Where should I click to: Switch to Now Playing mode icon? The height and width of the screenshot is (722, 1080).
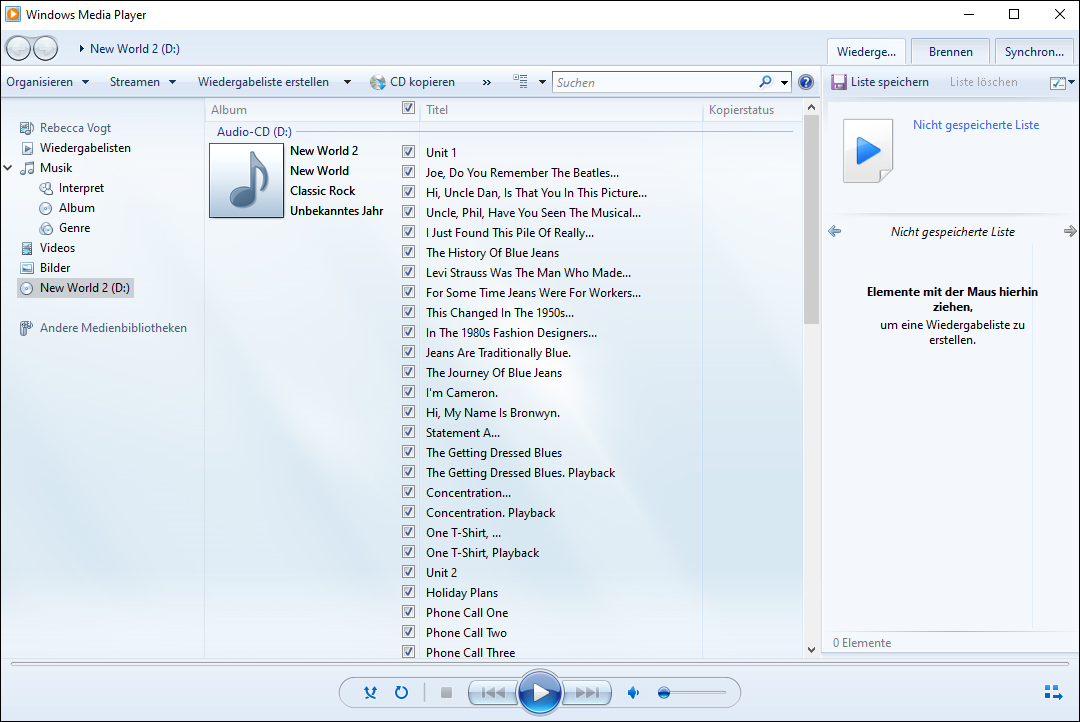[1053, 692]
